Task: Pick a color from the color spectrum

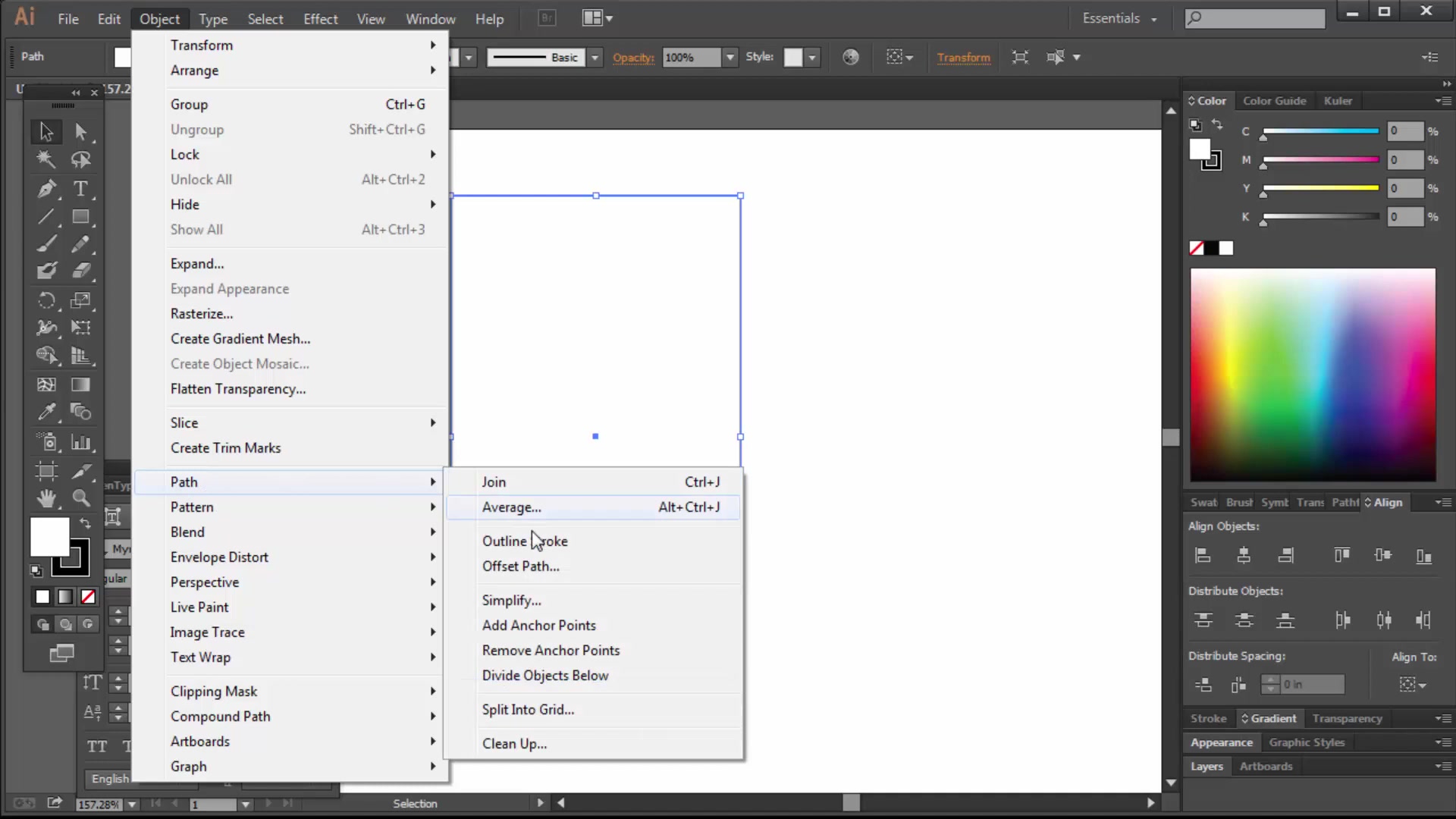Action: point(1312,375)
